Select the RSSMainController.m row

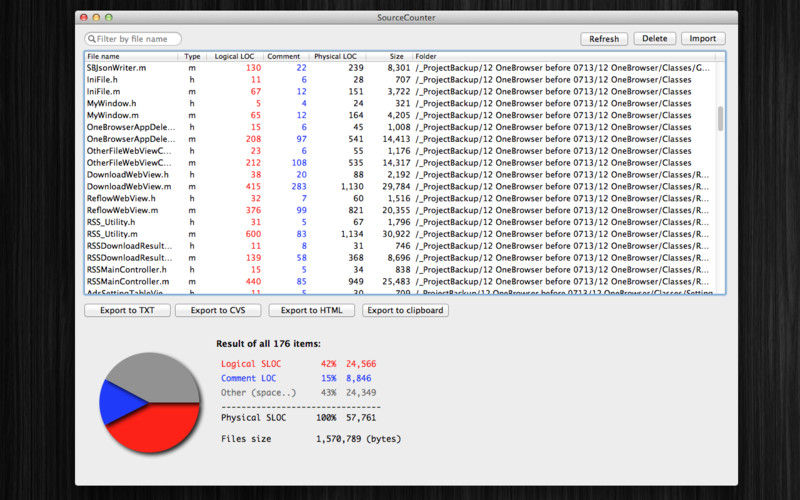pyautogui.click(x=400, y=281)
